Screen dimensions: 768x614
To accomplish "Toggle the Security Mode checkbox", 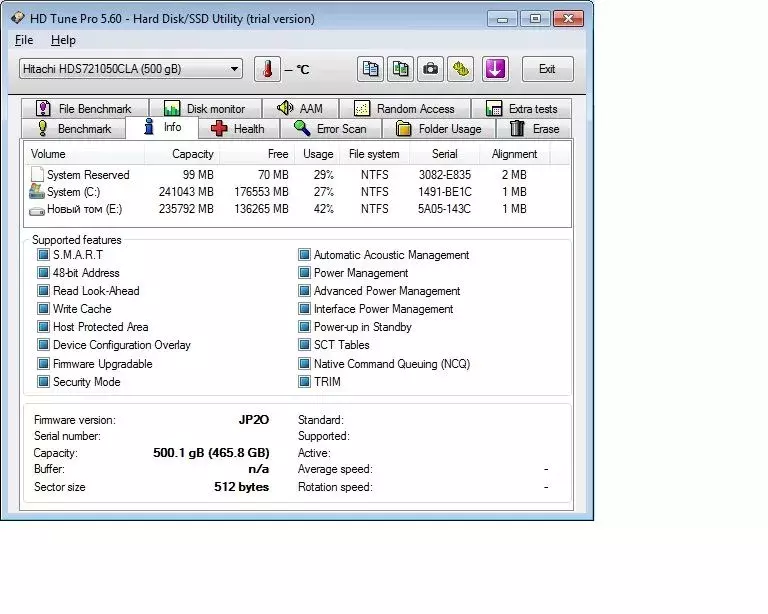I will click(44, 381).
